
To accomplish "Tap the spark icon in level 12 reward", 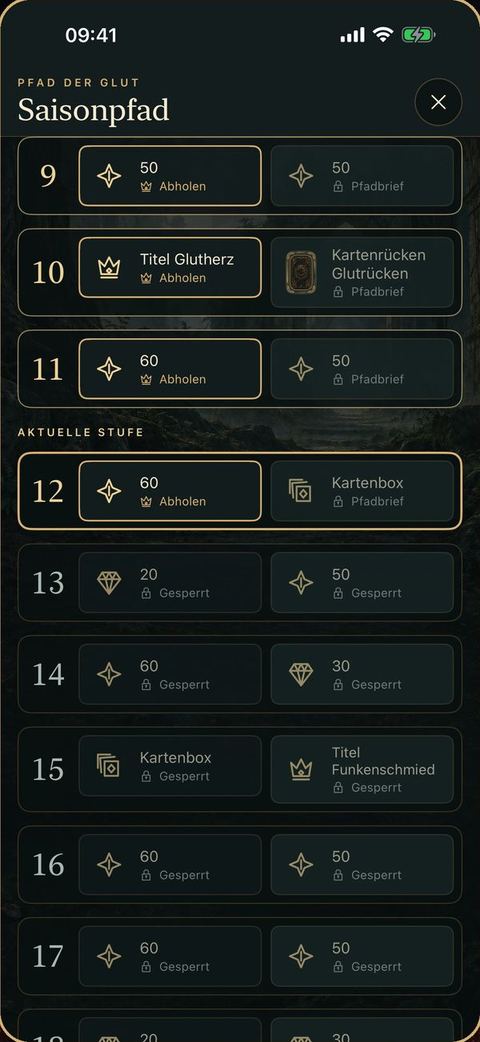I will [x=109, y=491].
